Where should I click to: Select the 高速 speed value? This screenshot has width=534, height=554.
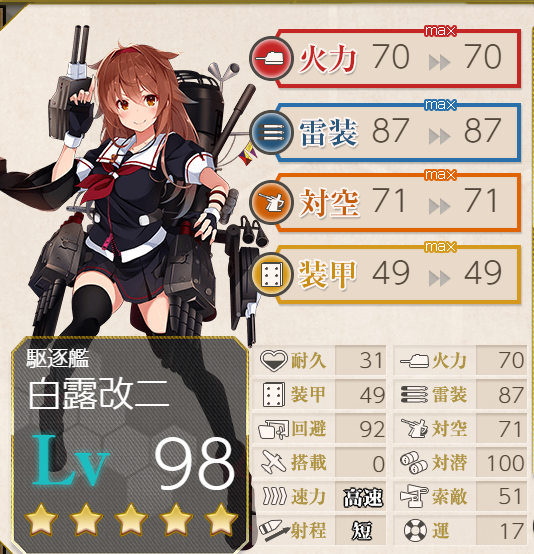click(363, 497)
